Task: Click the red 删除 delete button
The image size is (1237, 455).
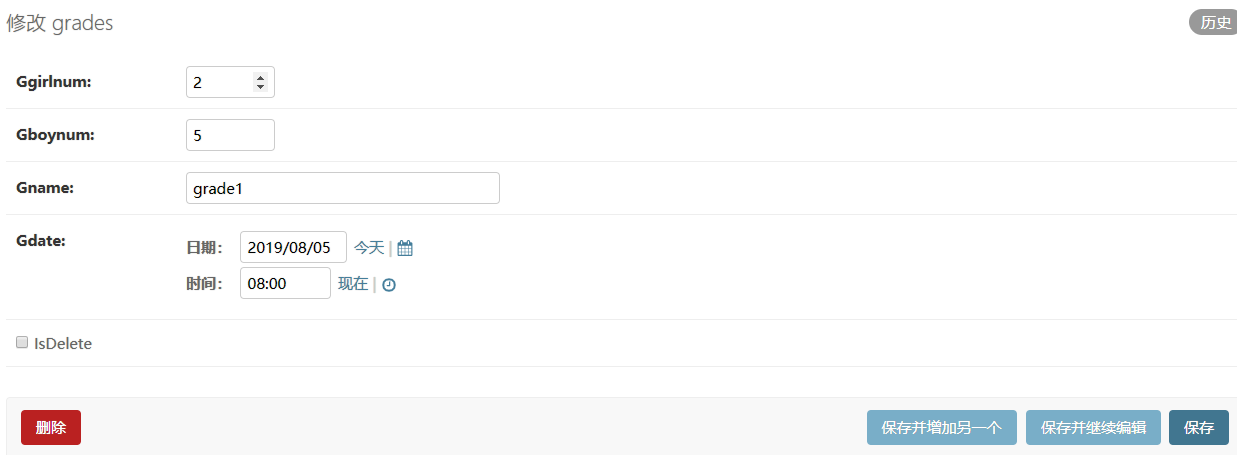Action: pos(51,427)
